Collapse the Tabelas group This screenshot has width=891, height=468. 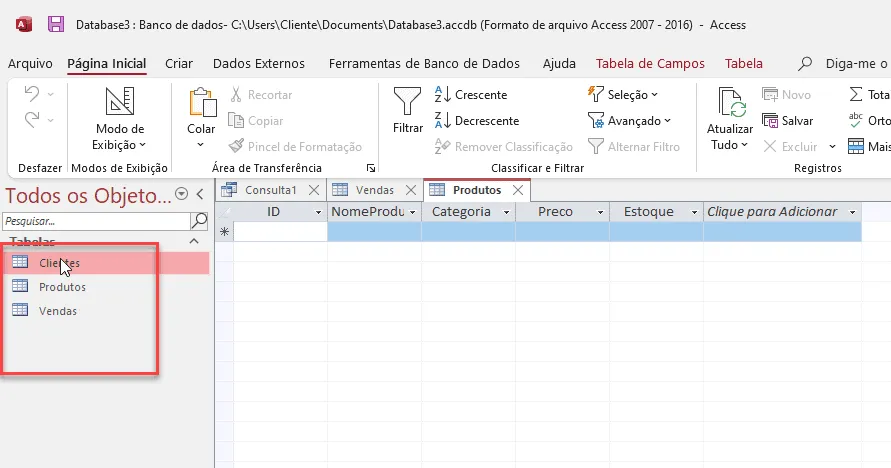[x=194, y=241]
